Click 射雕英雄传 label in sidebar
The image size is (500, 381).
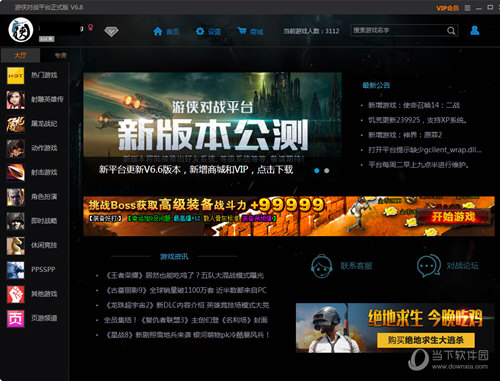point(47,100)
